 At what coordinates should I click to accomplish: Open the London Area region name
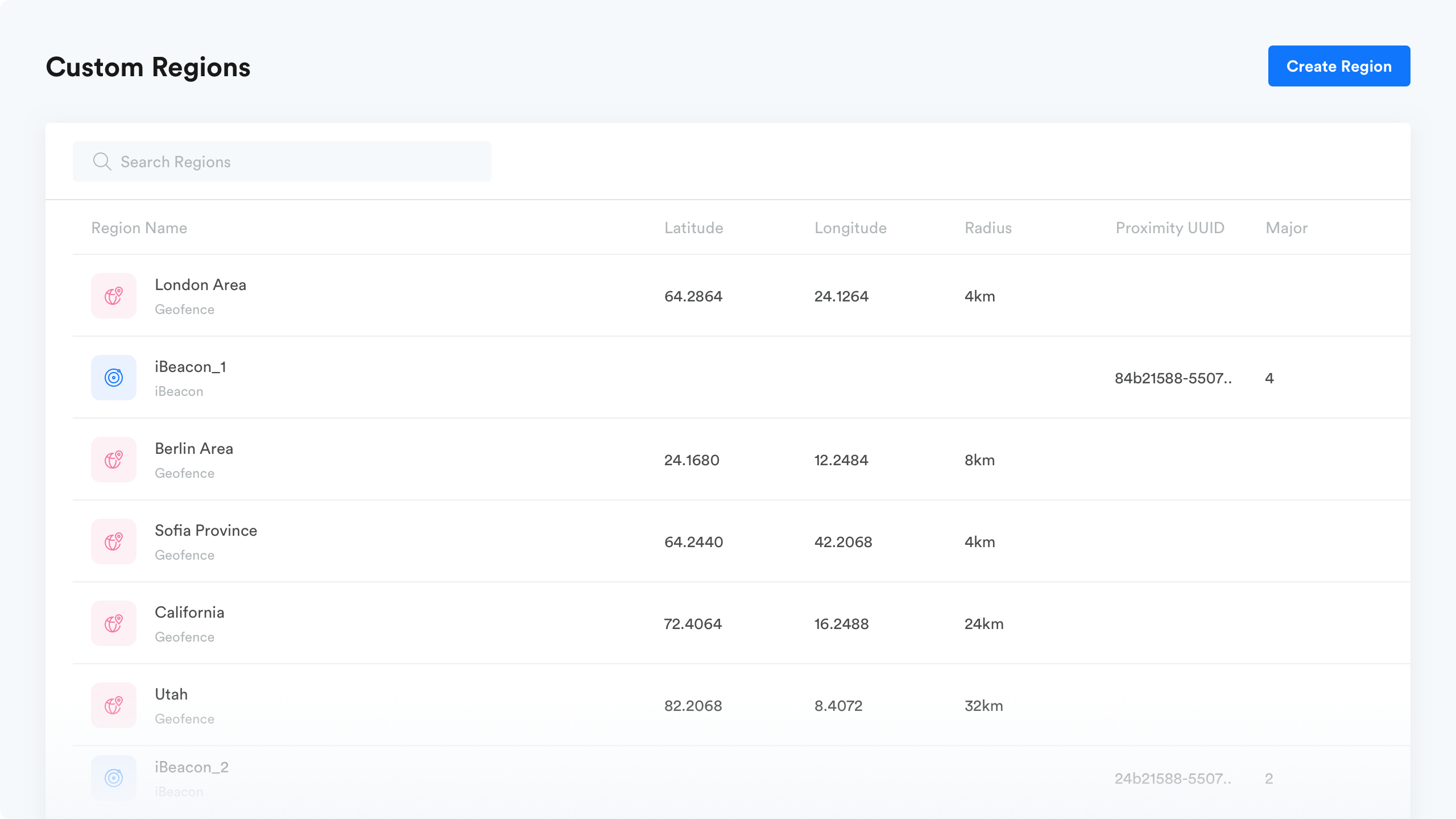click(x=200, y=285)
